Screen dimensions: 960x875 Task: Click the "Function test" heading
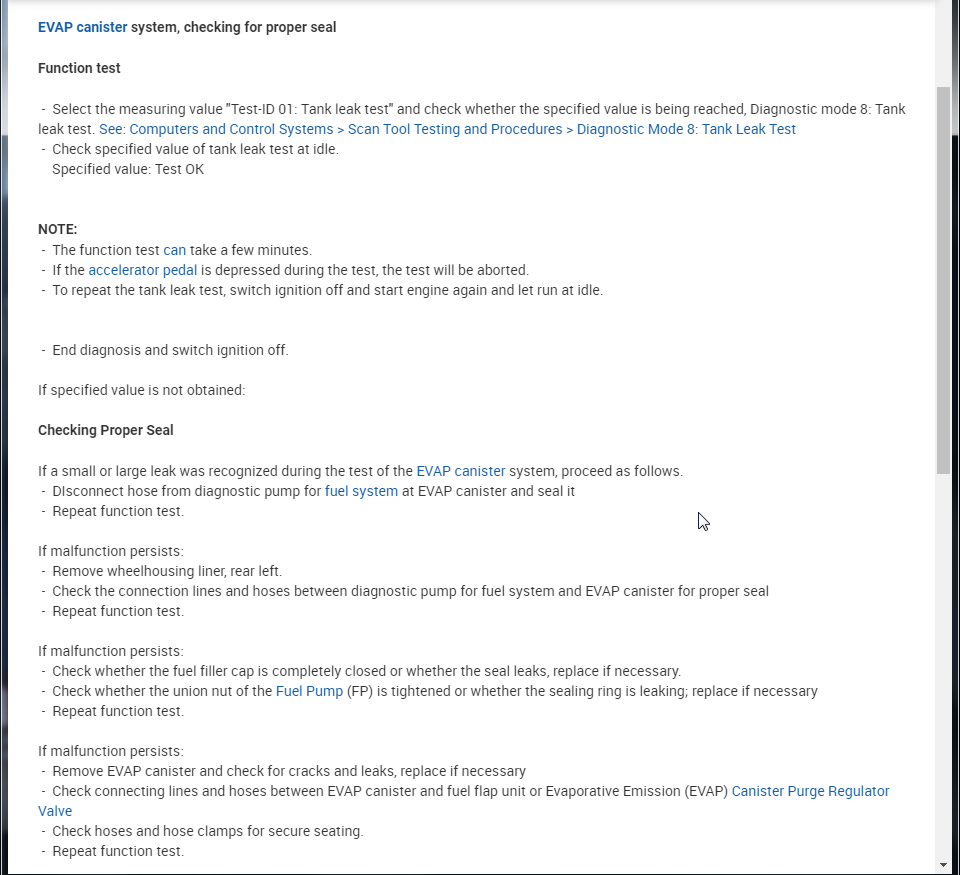(x=79, y=68)
